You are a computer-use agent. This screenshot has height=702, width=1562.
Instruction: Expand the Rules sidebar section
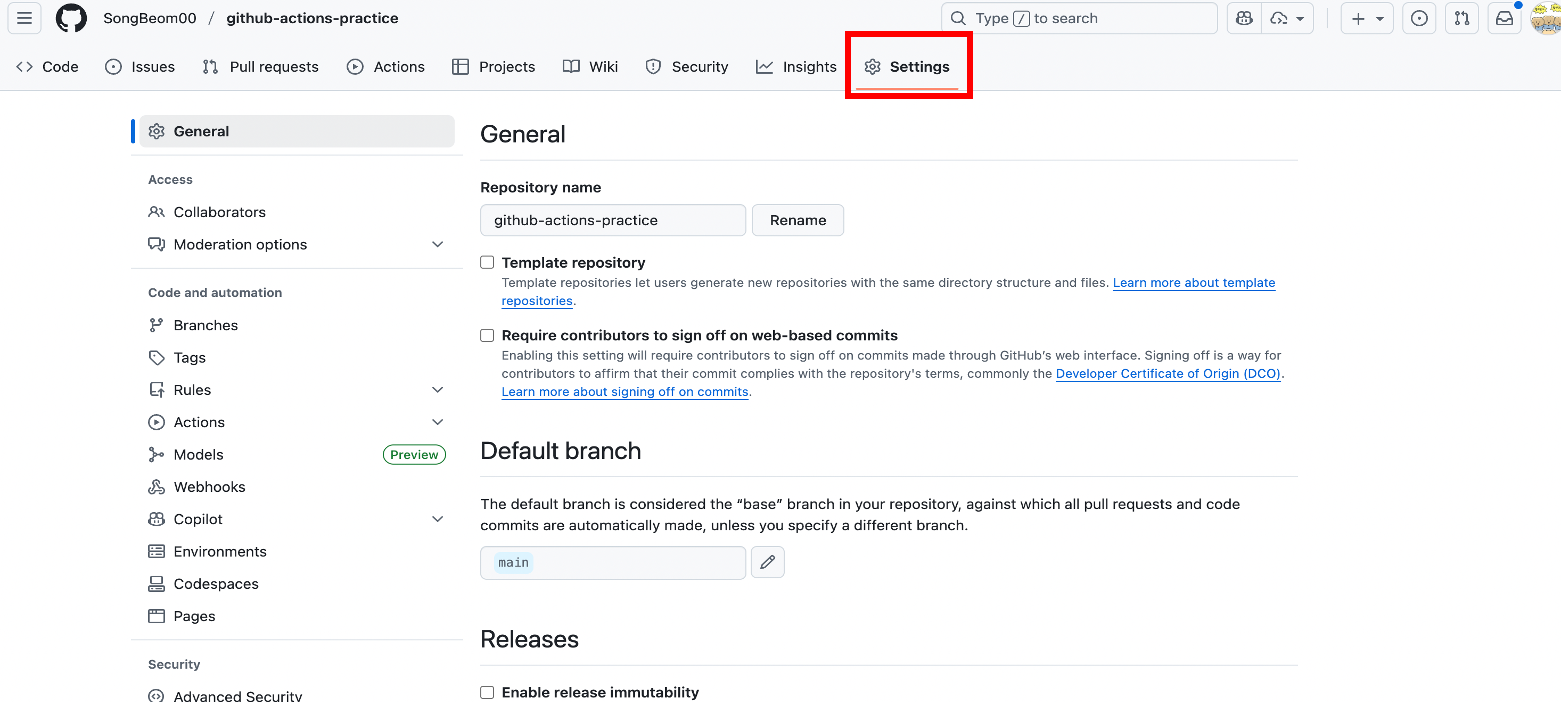[297, 390]
